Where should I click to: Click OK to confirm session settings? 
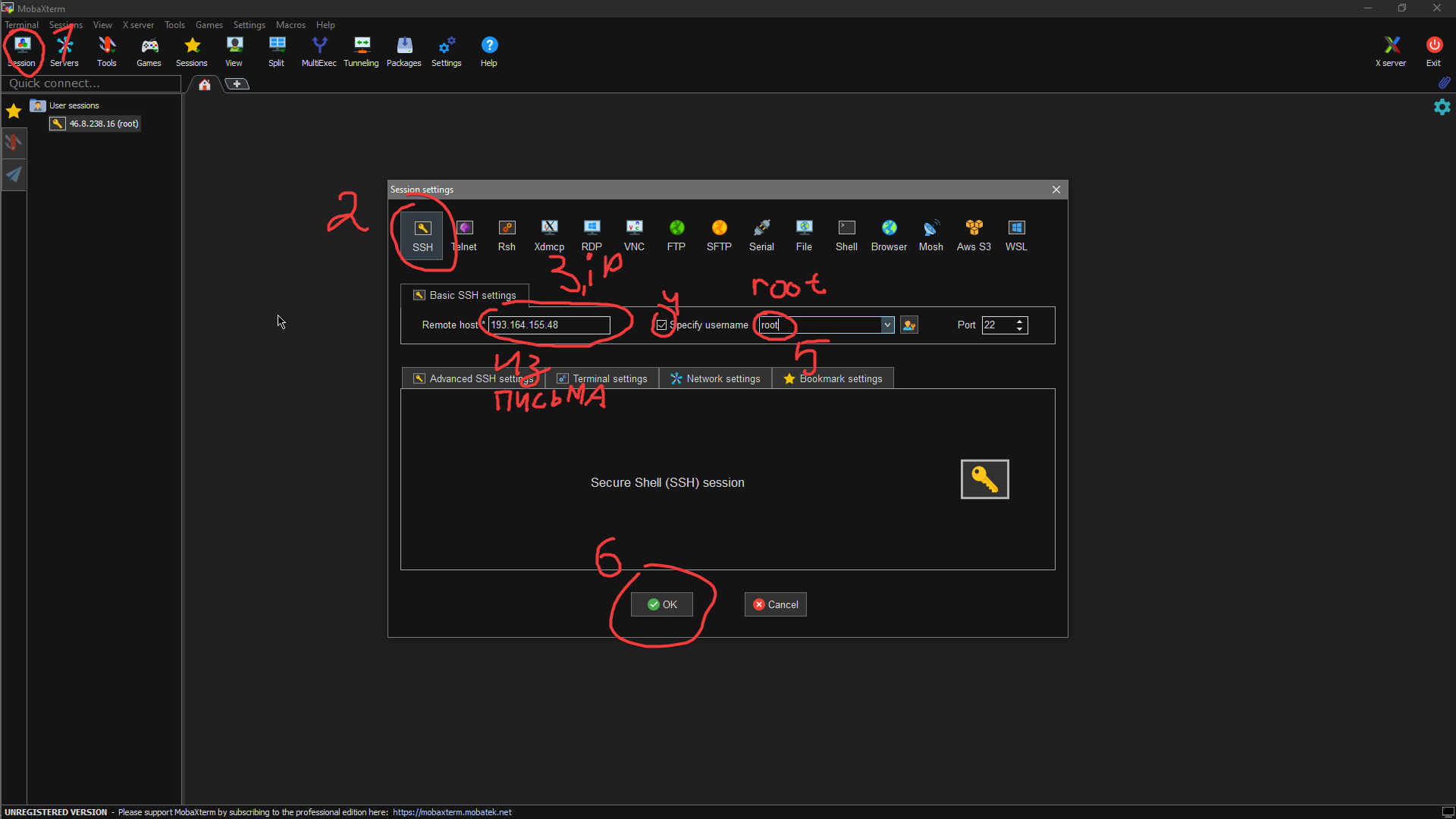661,604
